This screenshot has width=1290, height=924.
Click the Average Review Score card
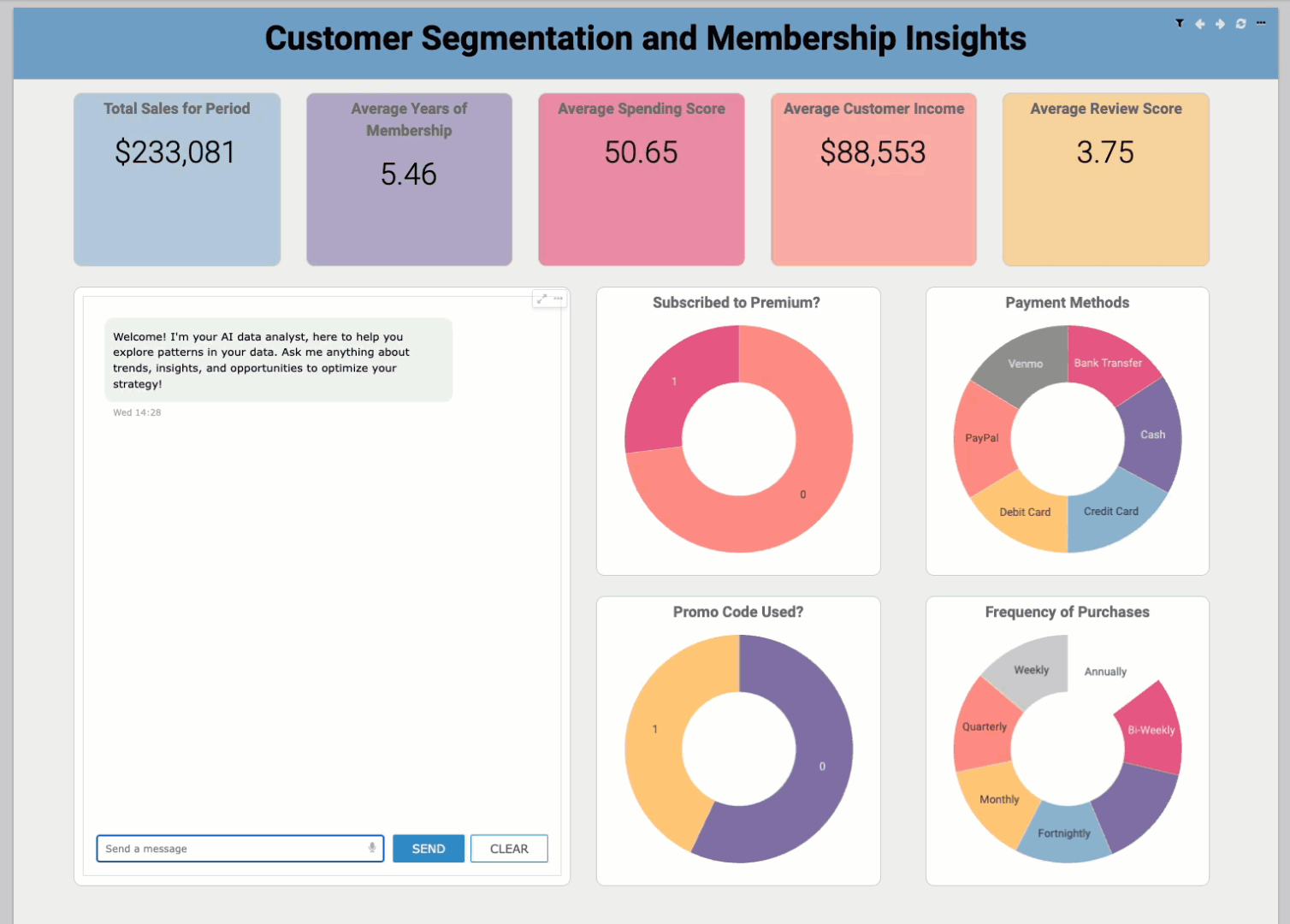[1105, 179]
